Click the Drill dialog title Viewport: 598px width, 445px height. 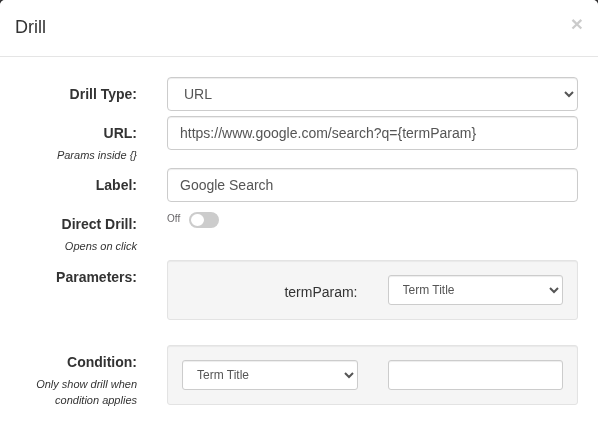[x=31, y=27]
